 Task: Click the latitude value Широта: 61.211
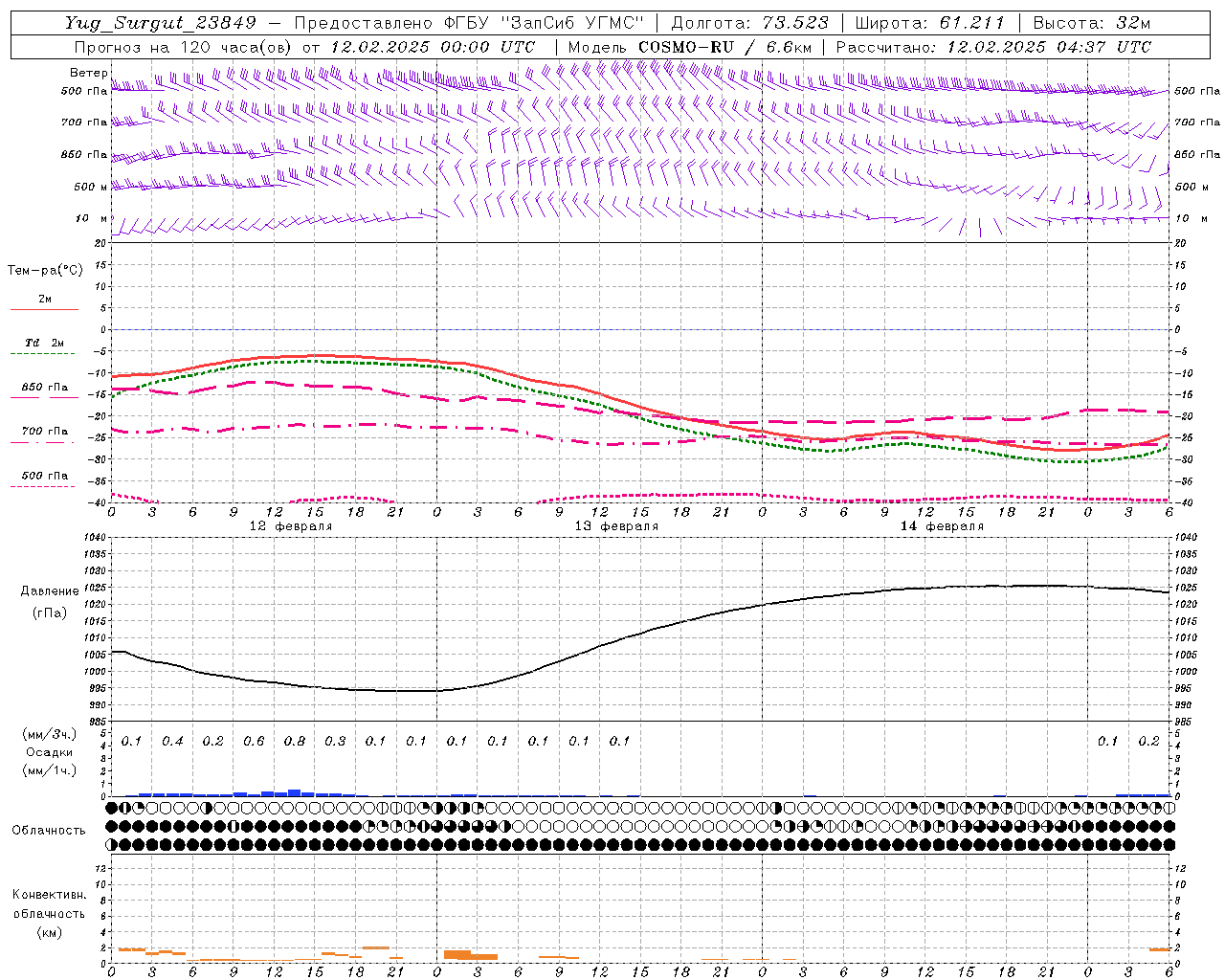[x=929, y=23]
